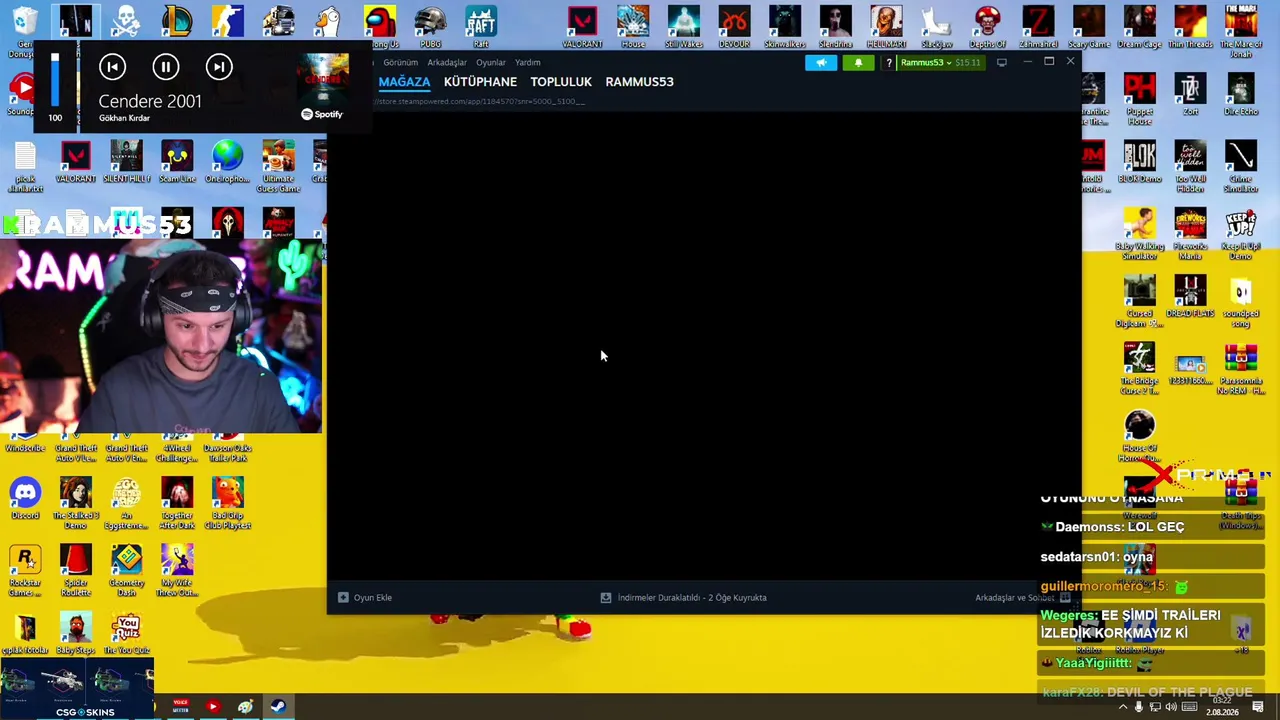Switch to the KÜTÜPHANE tab
The height and width of the screenshot is (720, 1280).
(480, 82)
